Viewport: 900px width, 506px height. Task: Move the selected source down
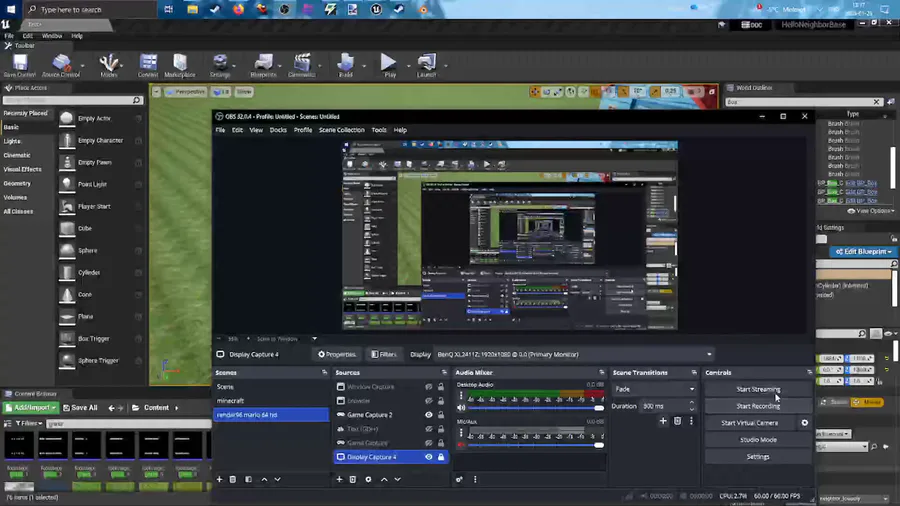[x=397, y=479]
